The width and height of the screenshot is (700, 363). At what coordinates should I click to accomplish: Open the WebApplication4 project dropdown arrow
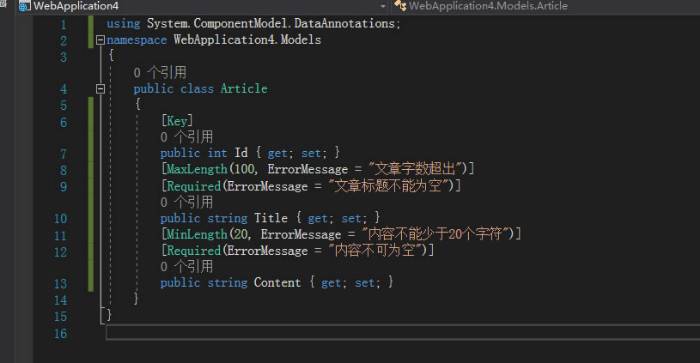(383, 6)
